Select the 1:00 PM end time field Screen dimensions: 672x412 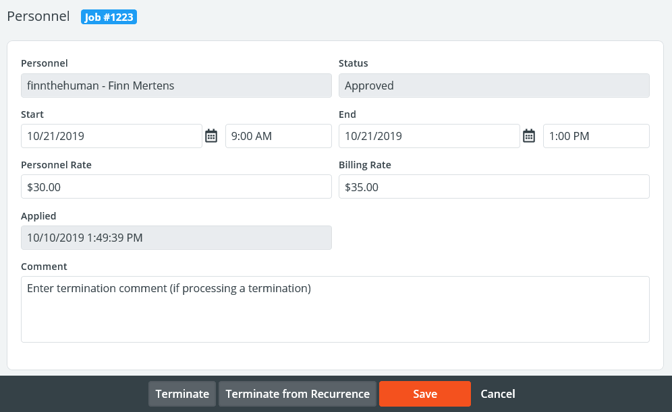(596, 136)
